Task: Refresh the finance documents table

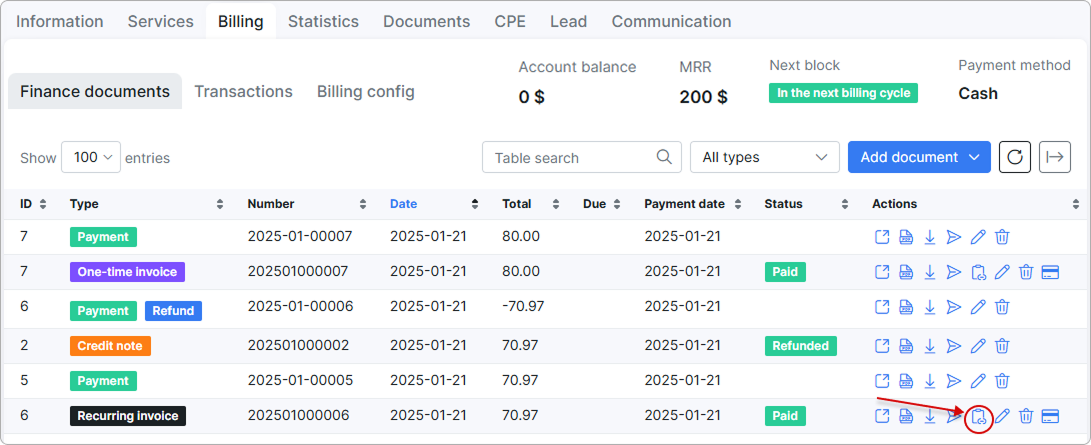Action: (1014, 157)
